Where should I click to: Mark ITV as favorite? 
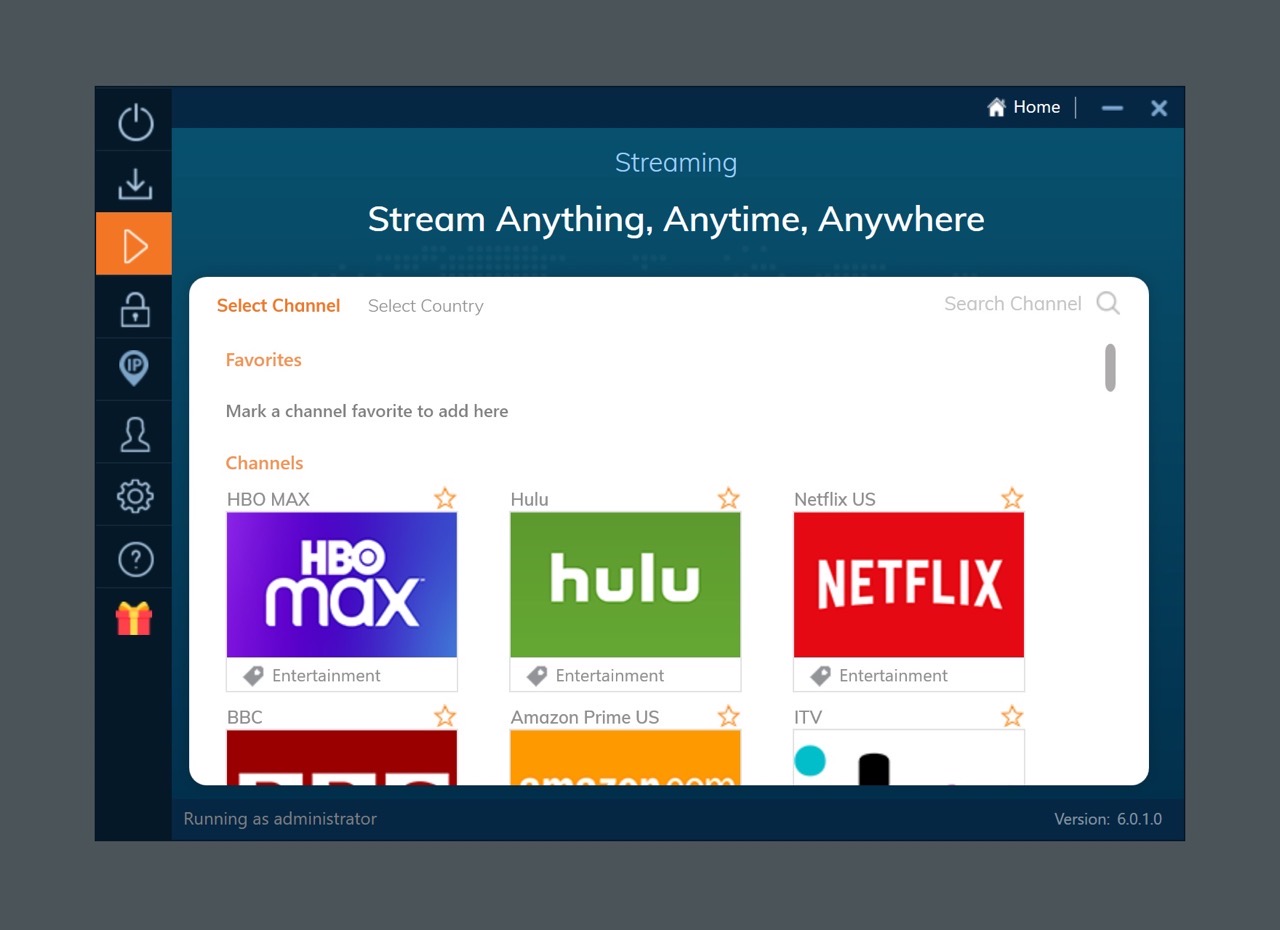click(1012, 716)
